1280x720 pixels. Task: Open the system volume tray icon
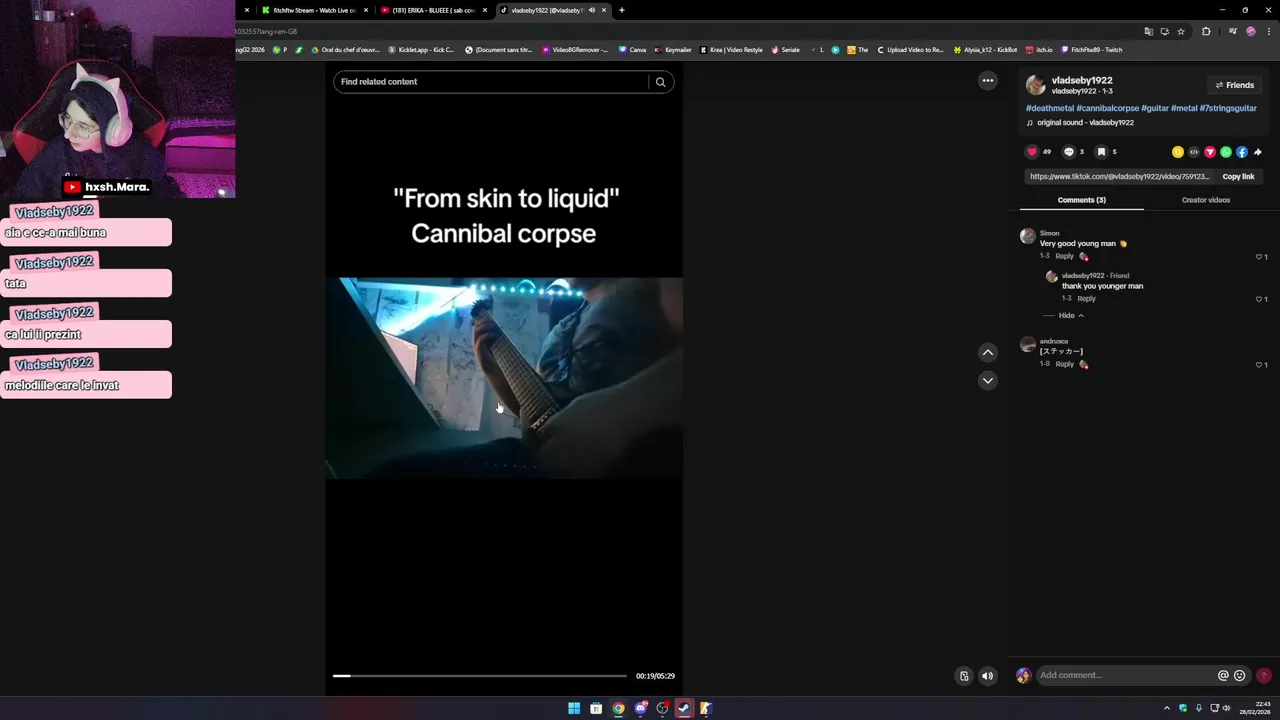click(1226, 708)
